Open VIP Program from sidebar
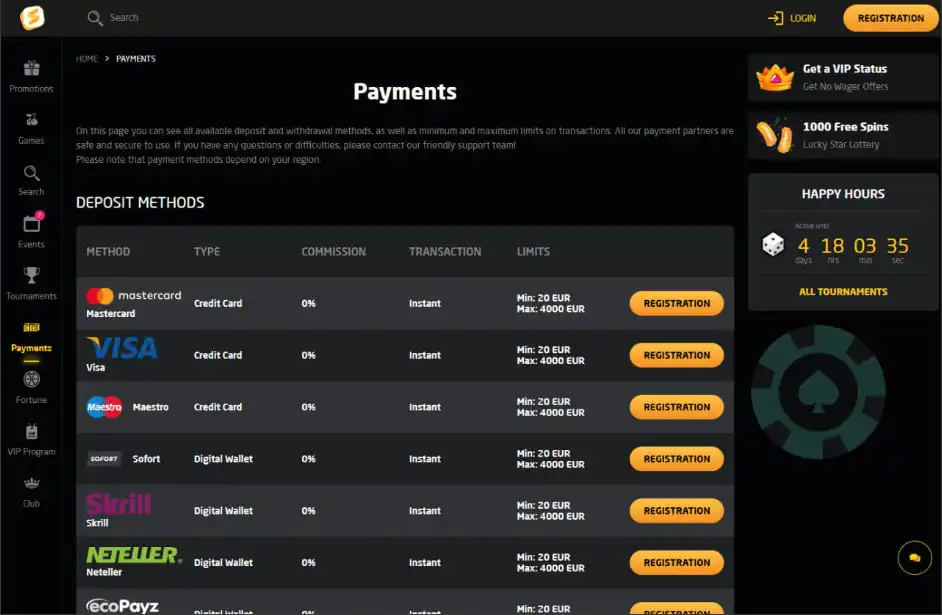This screenshot has width=942, height=615. (31, 434)
